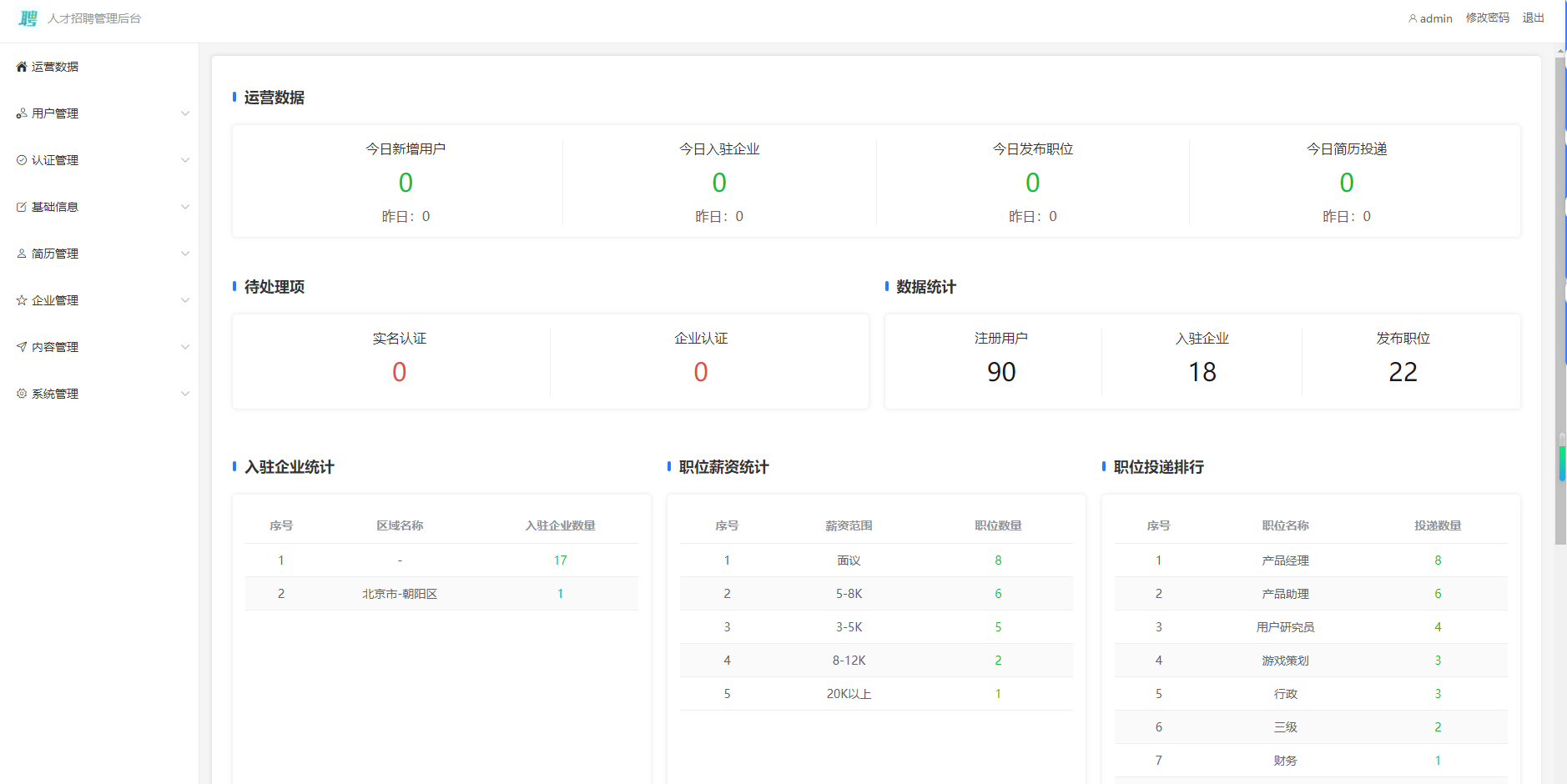
Task: Click the admin username in header
Action: tap(1435, 18)
